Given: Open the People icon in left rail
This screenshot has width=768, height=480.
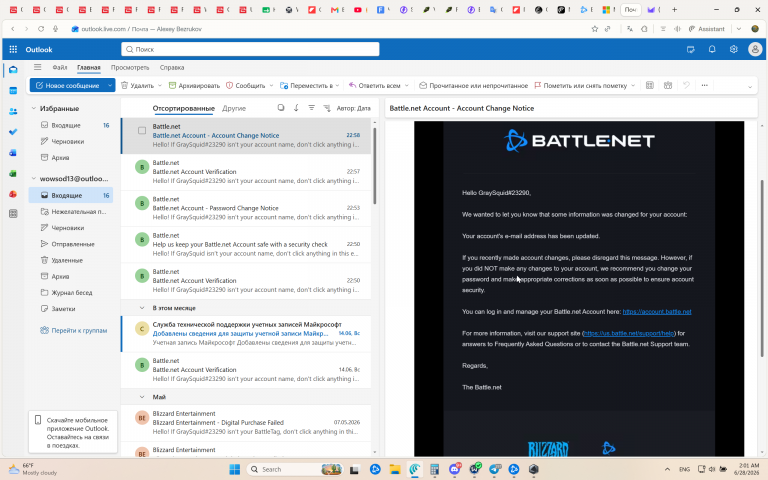Looking at the screenshot, I should pos(13,112).
